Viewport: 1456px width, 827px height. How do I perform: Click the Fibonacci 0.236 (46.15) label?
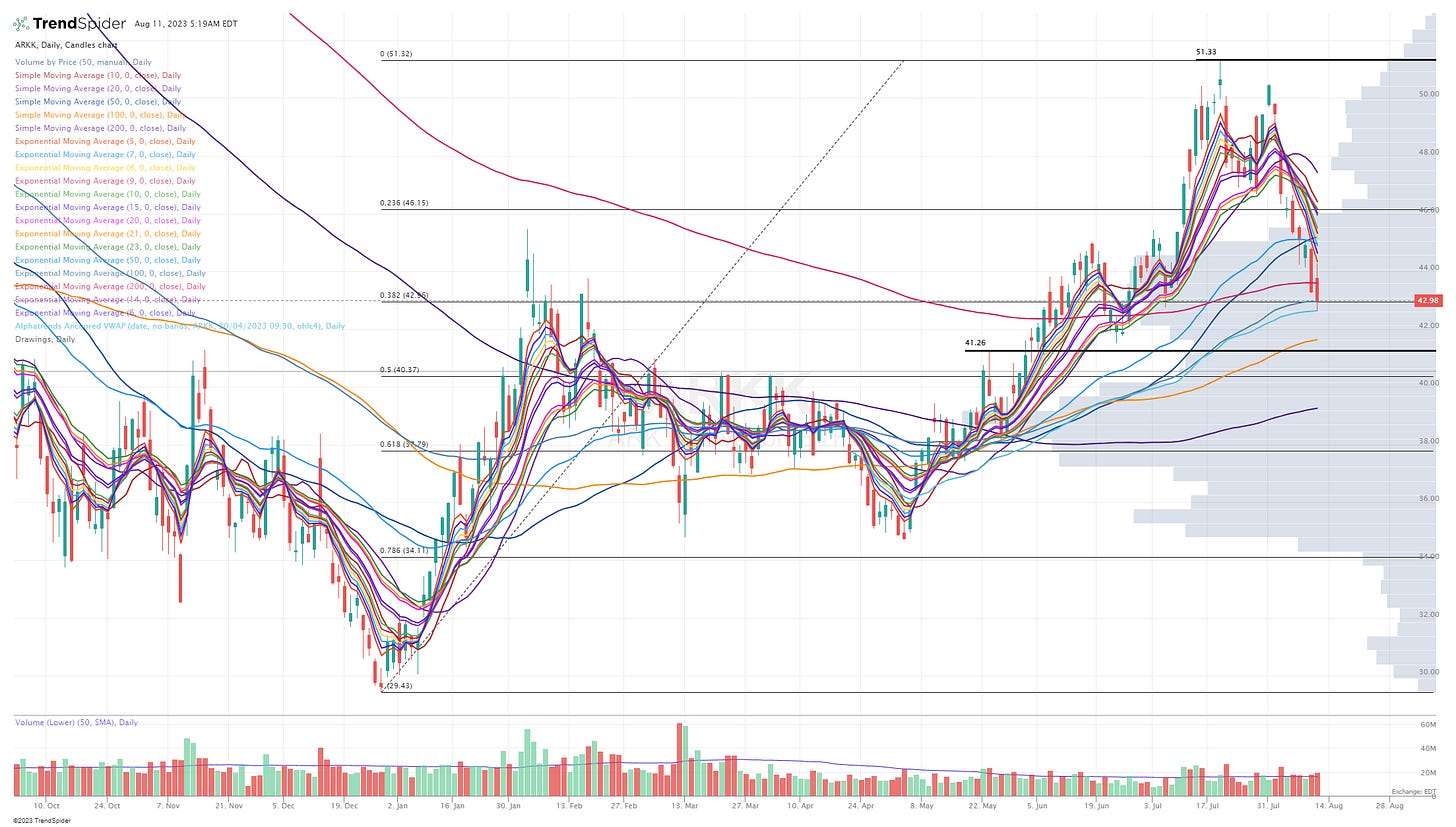pyautogui.click(x=403, y=203)
